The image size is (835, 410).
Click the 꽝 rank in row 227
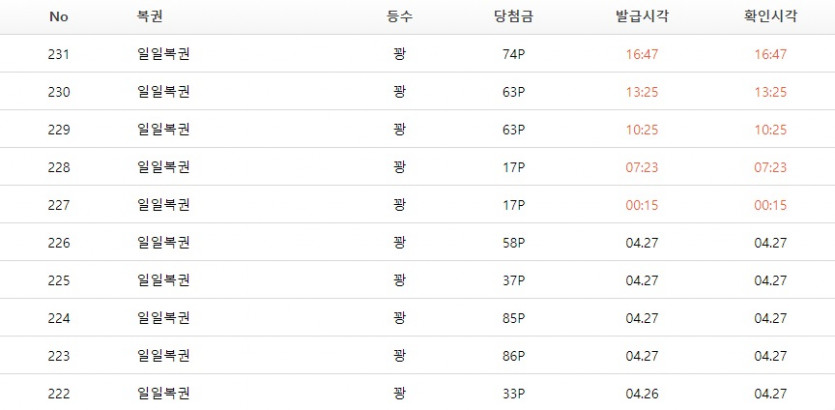(400, 205)
